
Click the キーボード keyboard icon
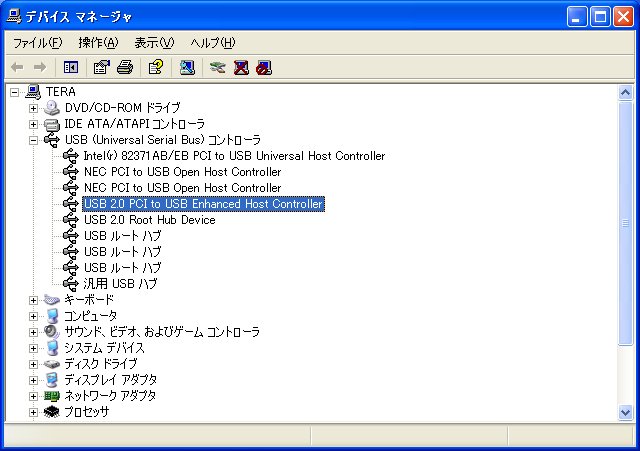click(x=52, y=300)
